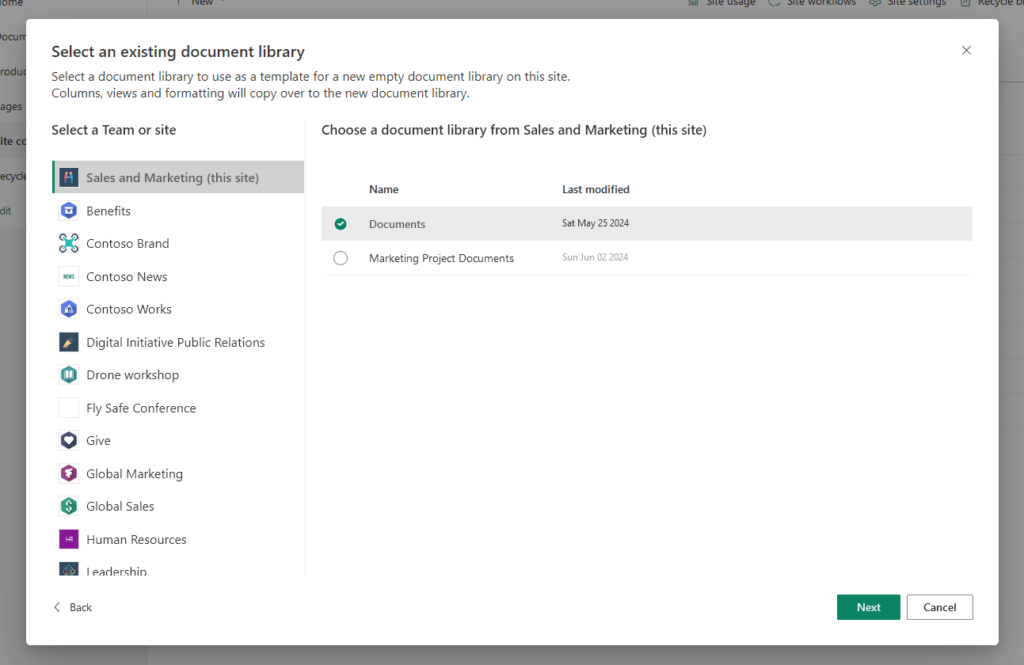Click the Global Marketing site icon
This screenshot has height=665, width=1024.
pyautogui.click(x=69, y=473)
